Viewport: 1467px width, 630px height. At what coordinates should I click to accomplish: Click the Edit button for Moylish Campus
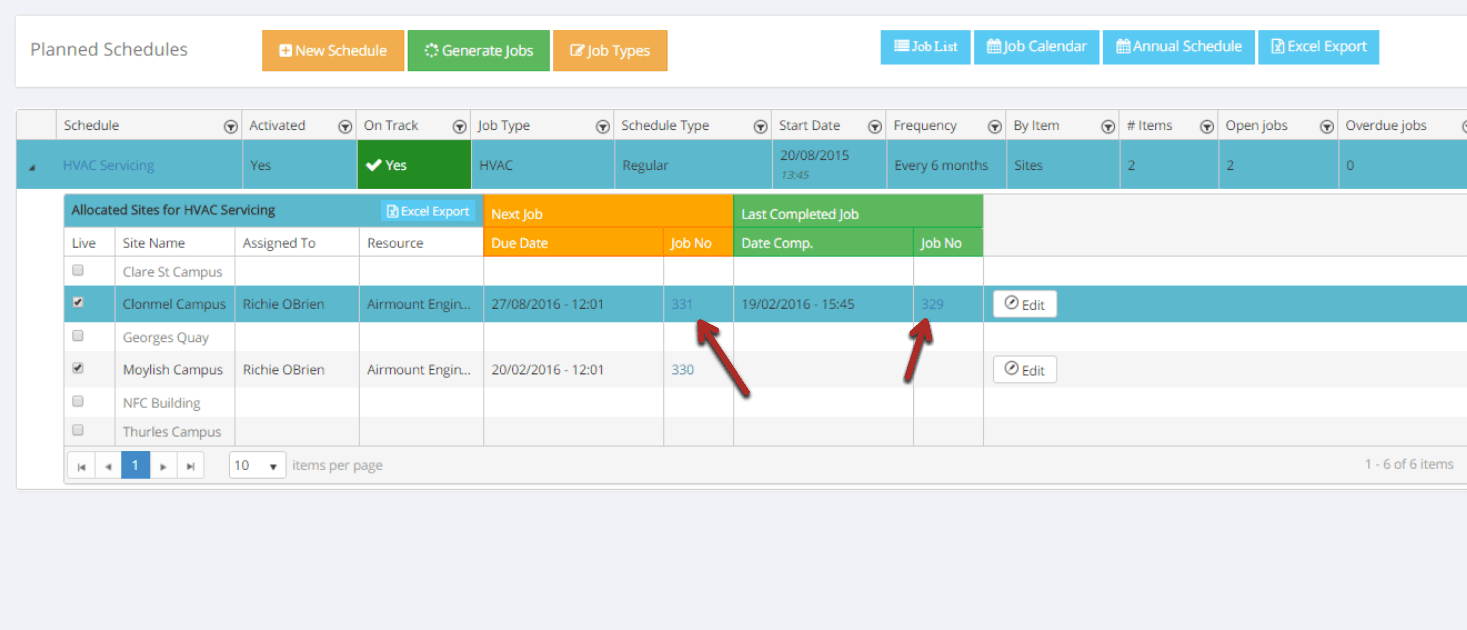coord(1024,369)
